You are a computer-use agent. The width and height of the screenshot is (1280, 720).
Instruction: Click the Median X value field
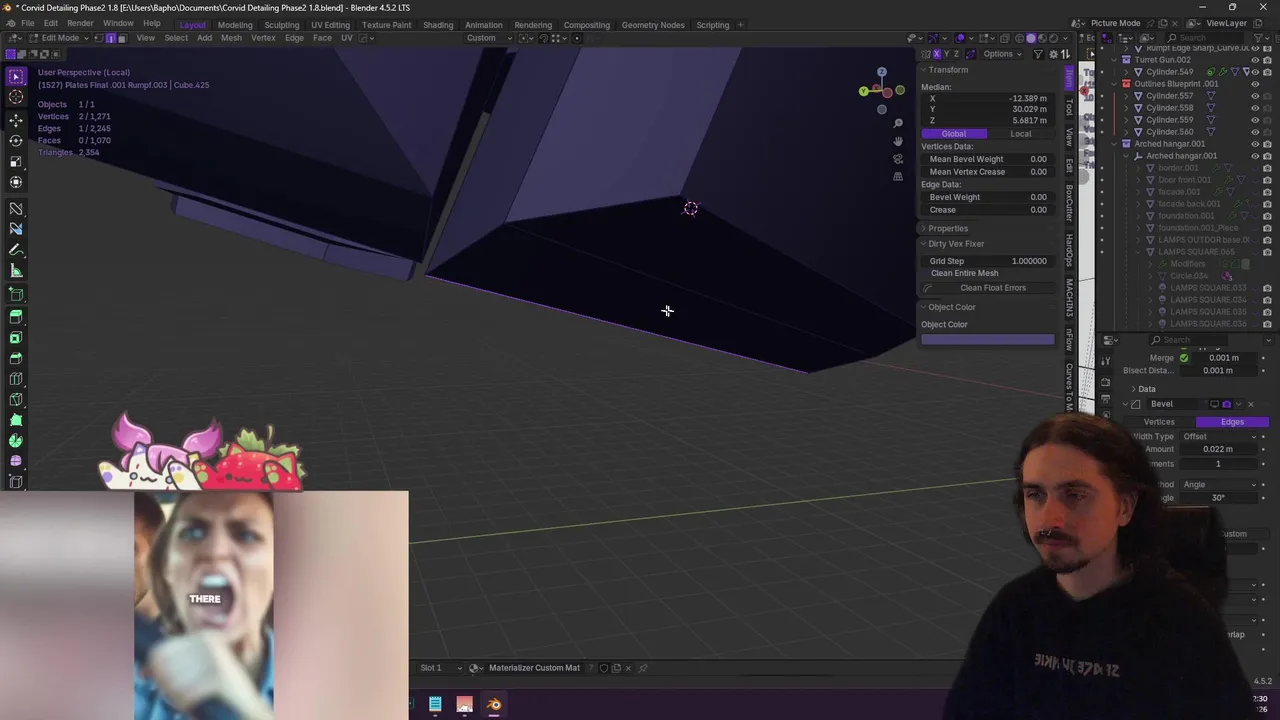tap(987, 98)
